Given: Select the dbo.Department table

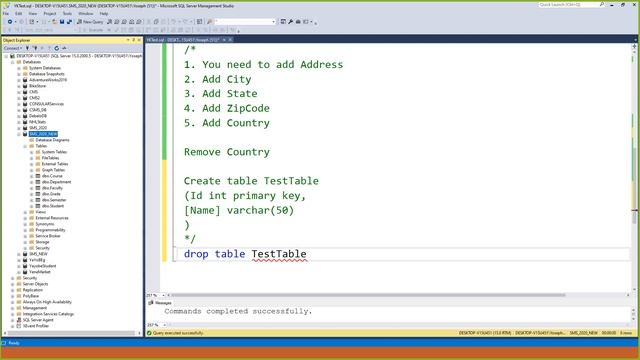Looking at the screenshot, I should (x=56, y=182).
